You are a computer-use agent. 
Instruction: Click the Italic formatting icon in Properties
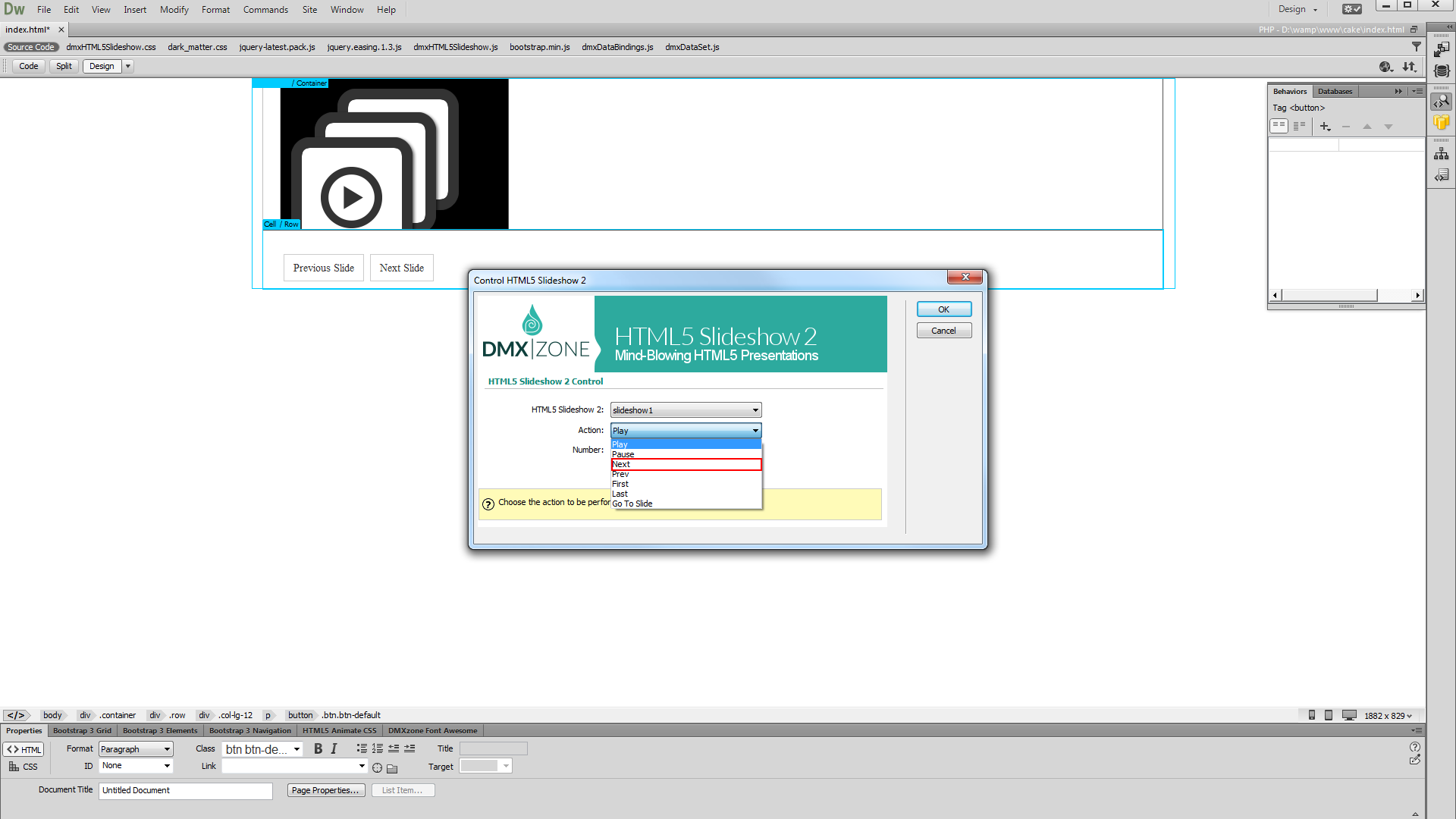coord(334,749)
